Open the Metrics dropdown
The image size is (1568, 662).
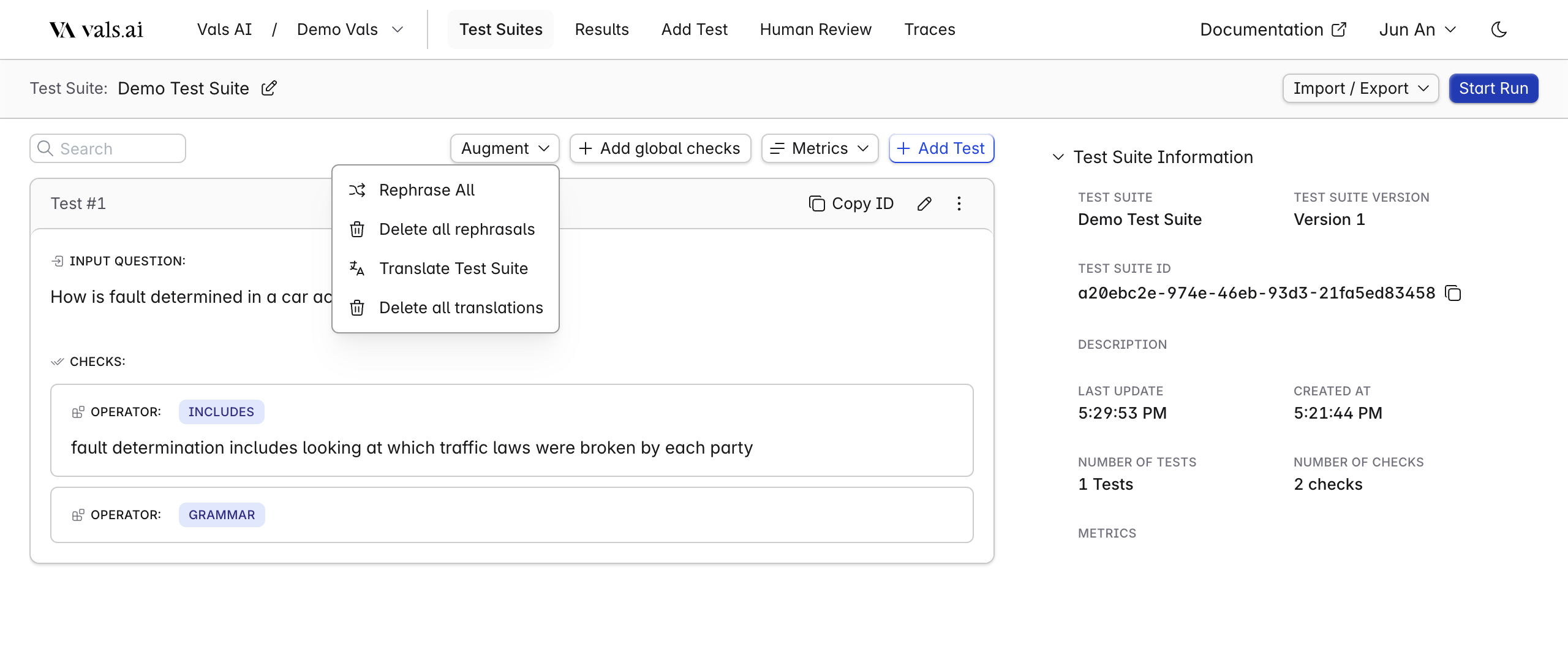pos(820,148)
